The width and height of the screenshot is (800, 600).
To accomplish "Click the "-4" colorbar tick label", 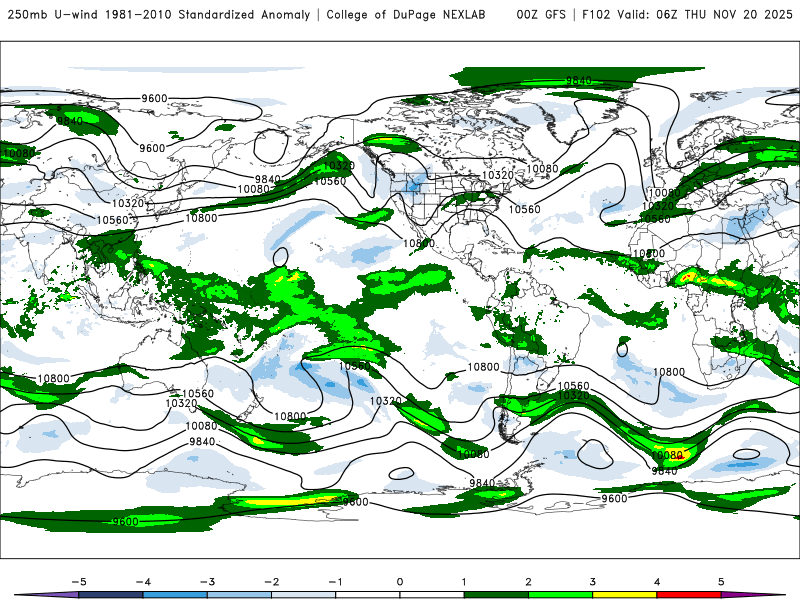I will 143,582.
